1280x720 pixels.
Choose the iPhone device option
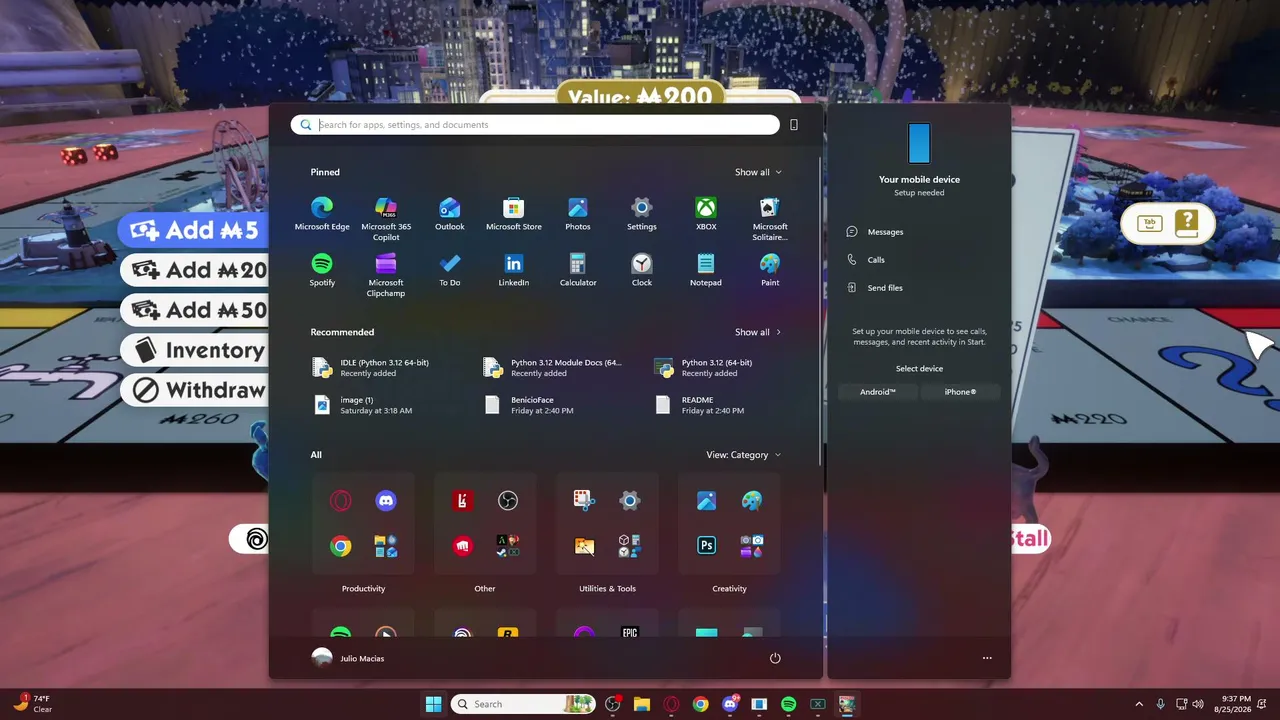click(960, 392)
